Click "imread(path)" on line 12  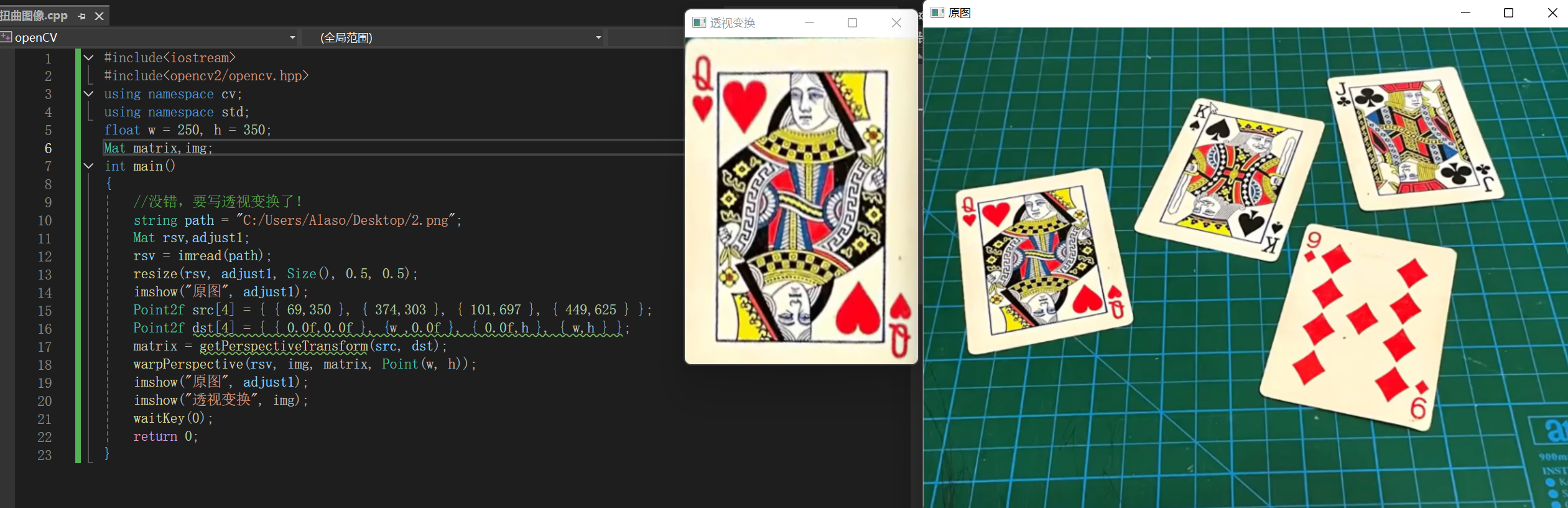click(221, 256)
